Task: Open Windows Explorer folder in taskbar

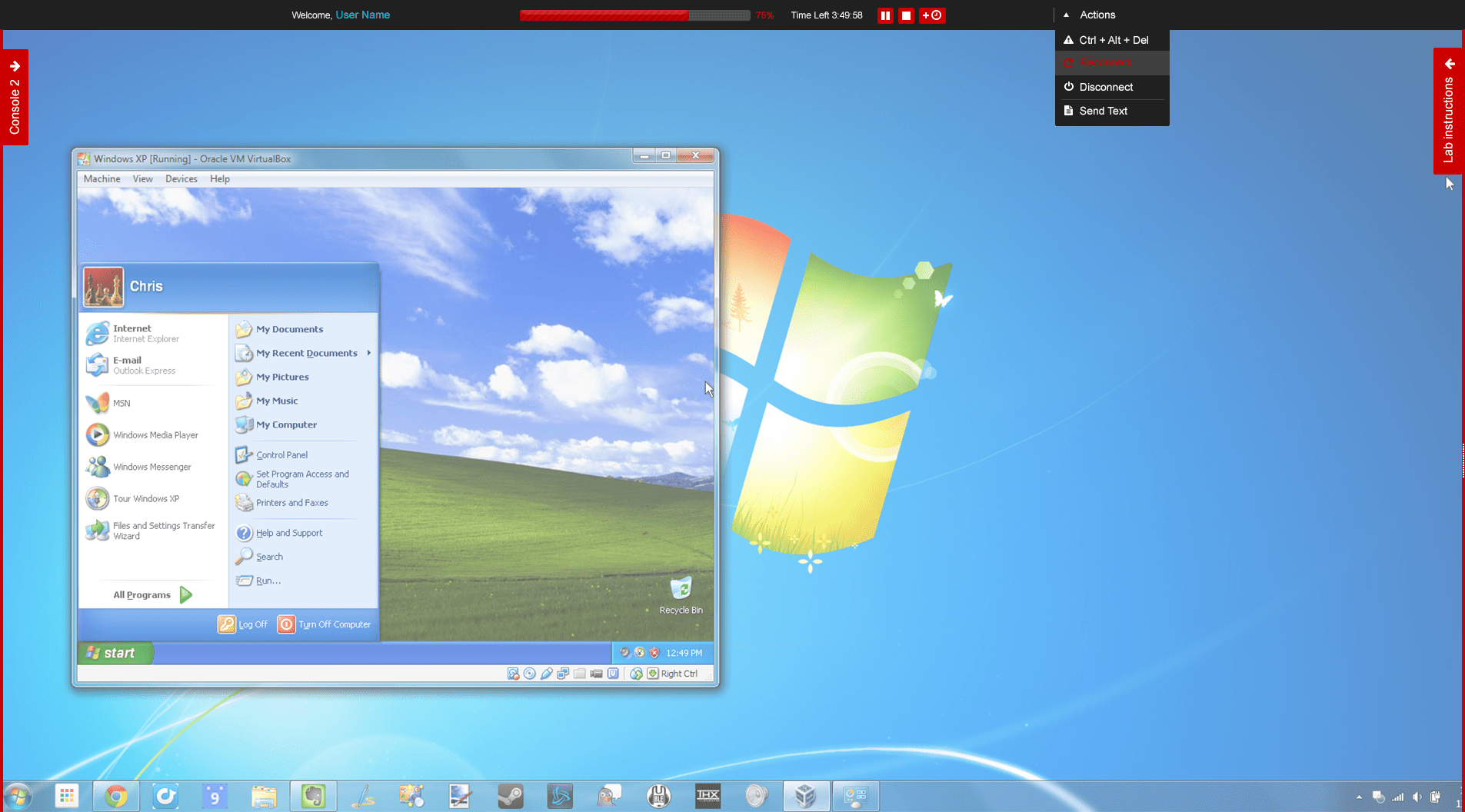Action: 264,796
